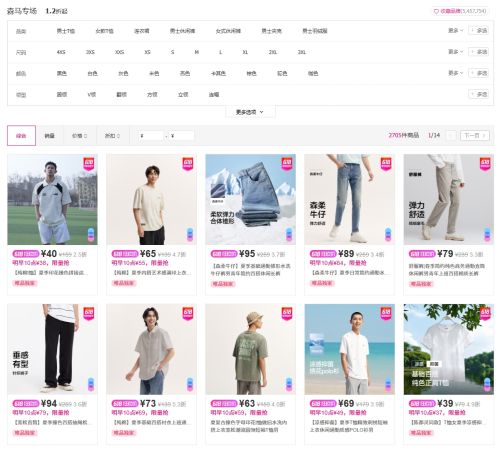Filter by 白色 white color

click(x=92, y=73)
